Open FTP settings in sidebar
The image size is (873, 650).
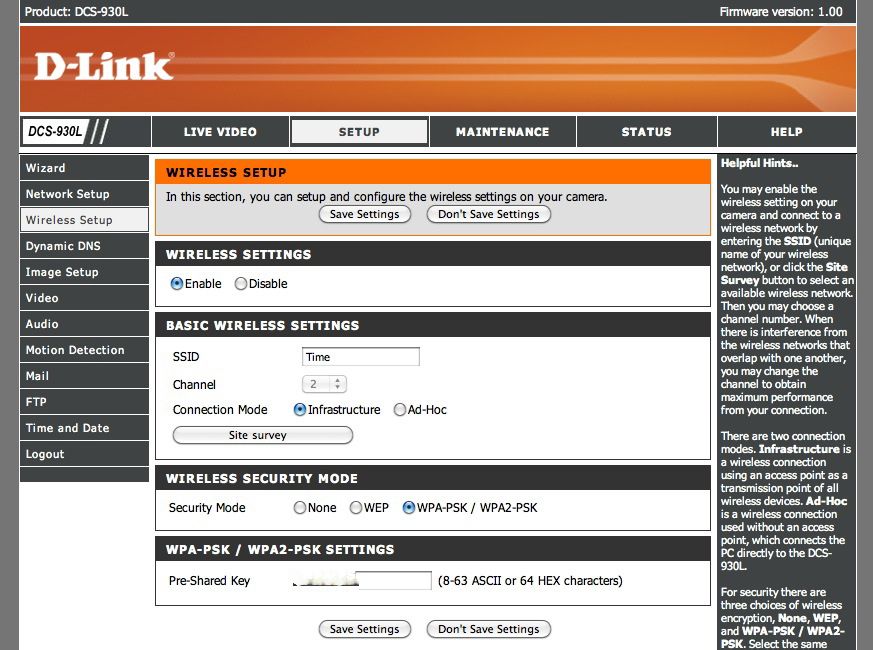pyautogui.click(x=84, y=402)
